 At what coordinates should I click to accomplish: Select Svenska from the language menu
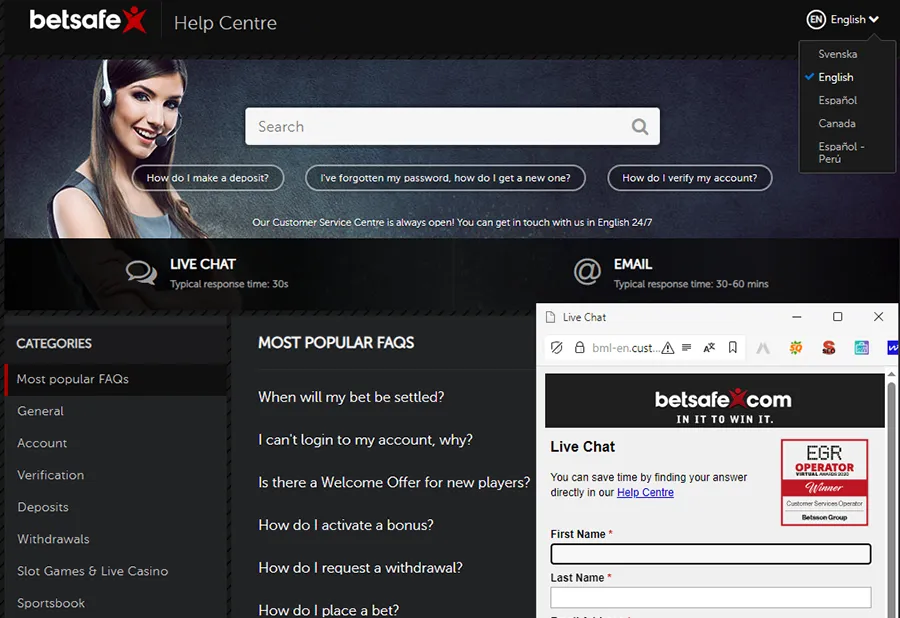pyautogui.click(x=837, y=54)
